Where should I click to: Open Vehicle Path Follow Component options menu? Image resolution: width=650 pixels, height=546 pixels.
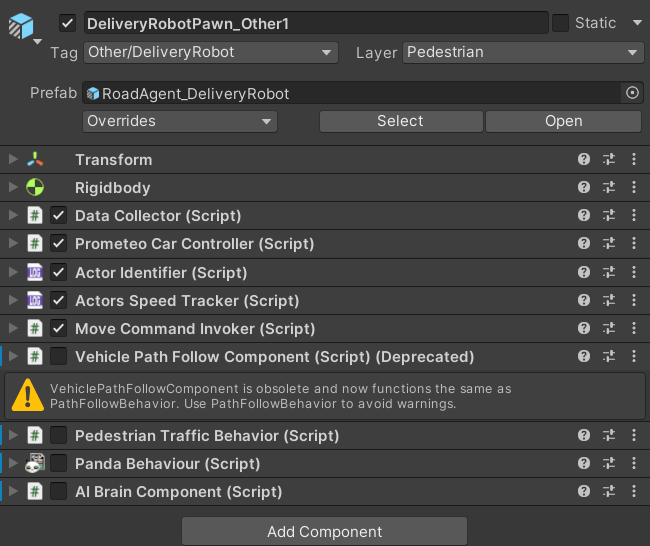click(x=634, y=356)
